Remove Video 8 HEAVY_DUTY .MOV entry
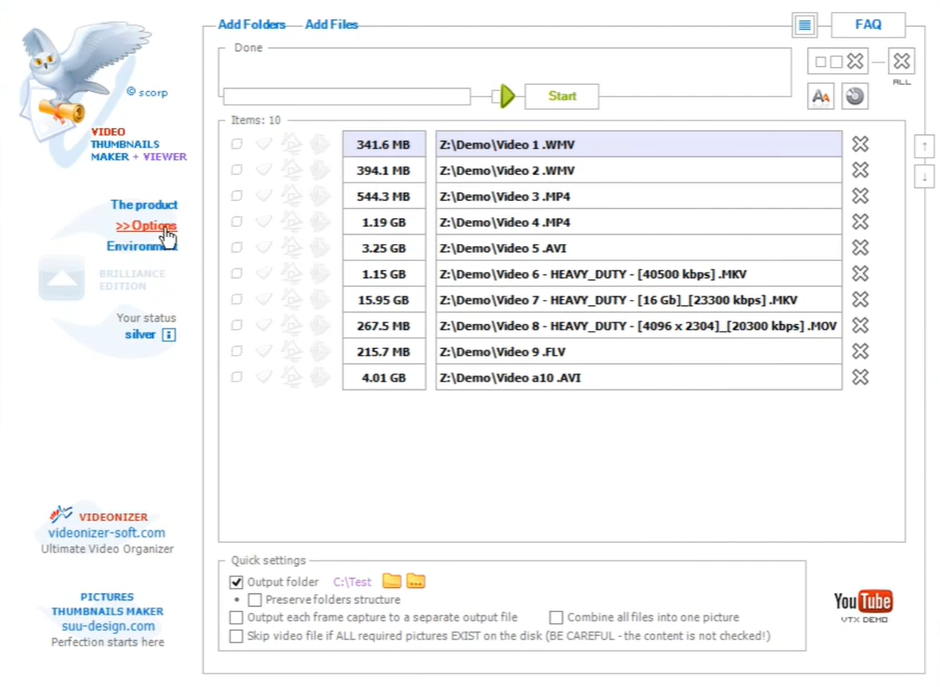 (x=860, y=325)
